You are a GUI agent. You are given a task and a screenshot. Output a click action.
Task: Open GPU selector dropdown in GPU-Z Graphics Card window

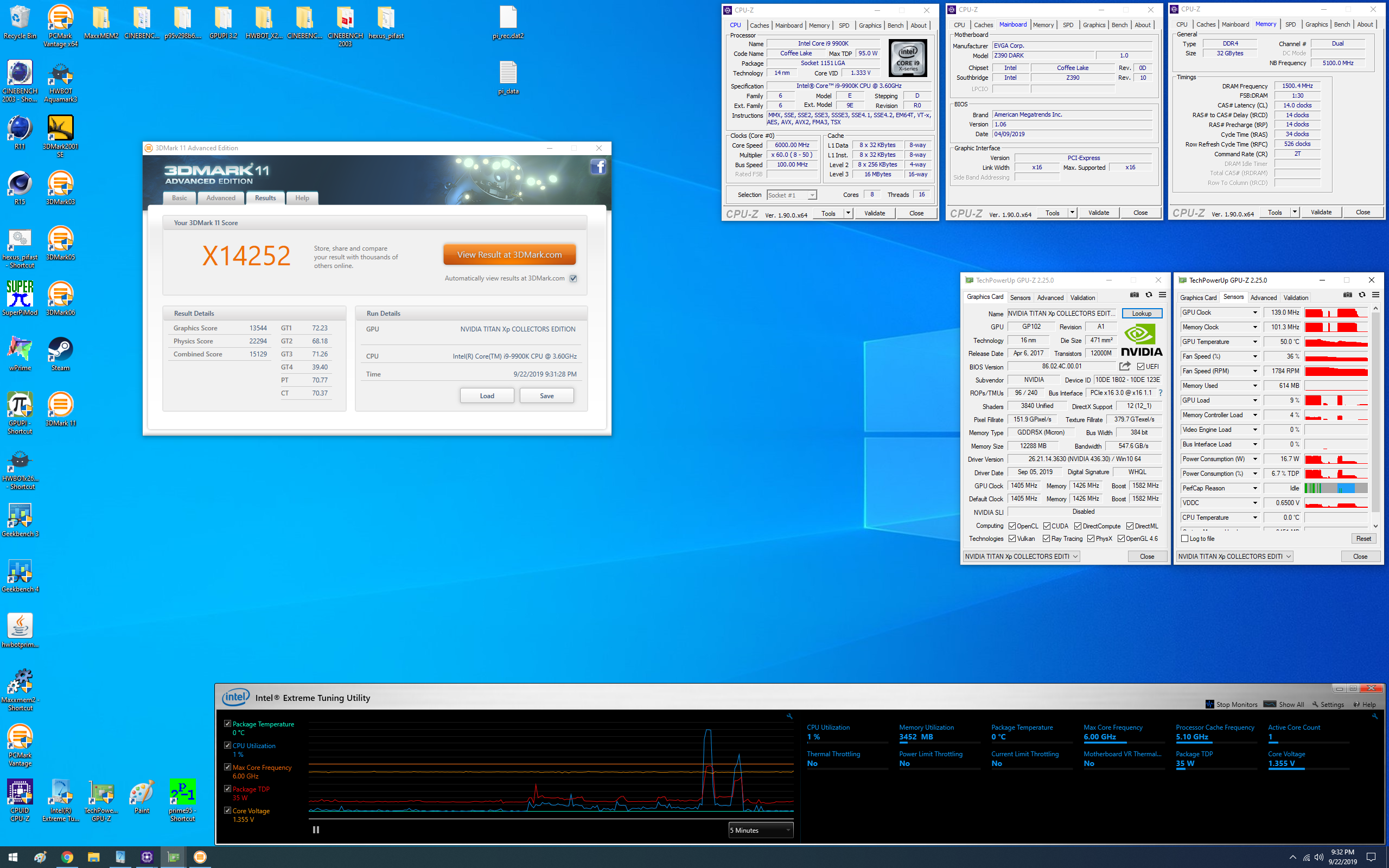point(1021,556)
